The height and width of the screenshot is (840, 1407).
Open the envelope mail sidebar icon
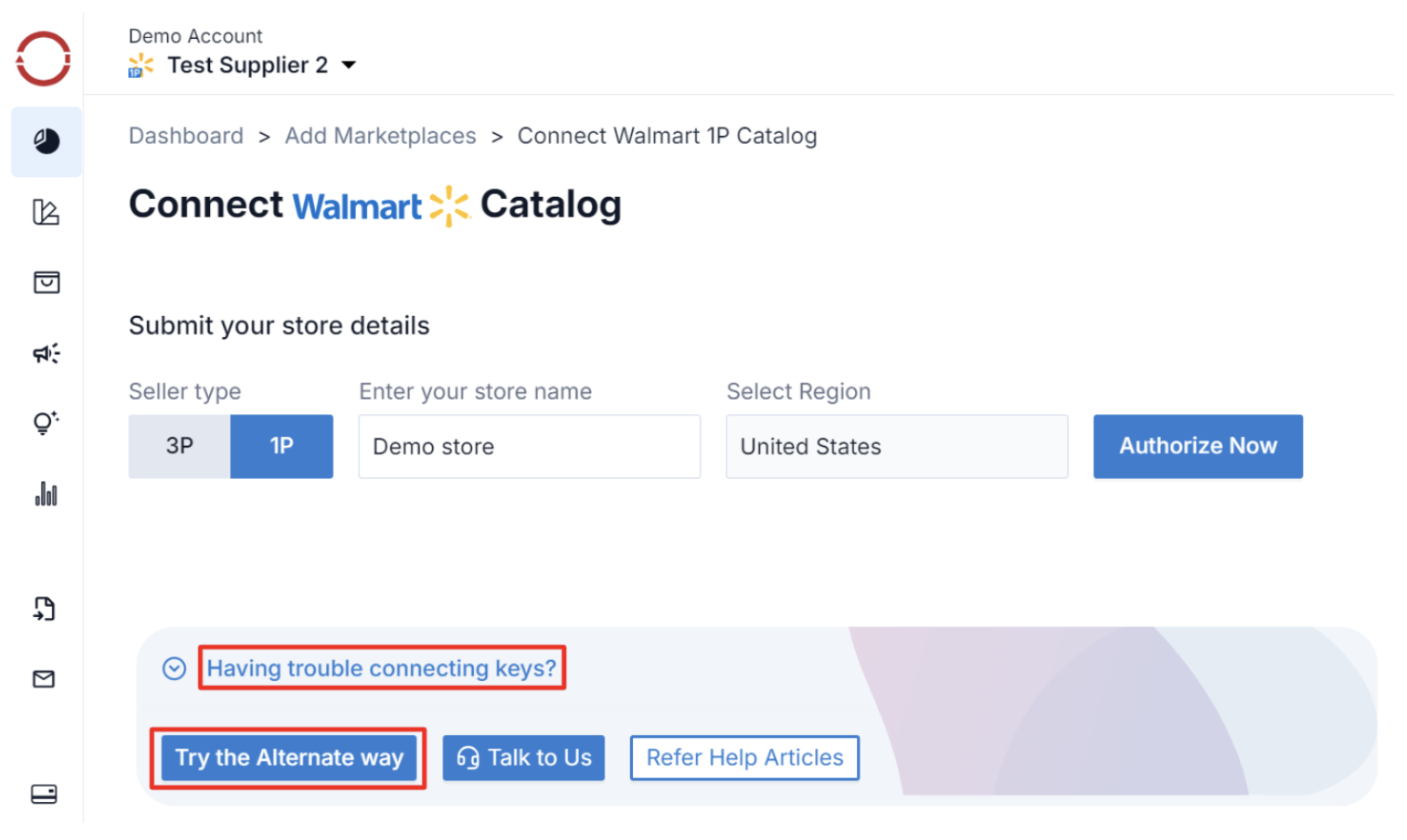pyautogui.click(x=44, y=679)
